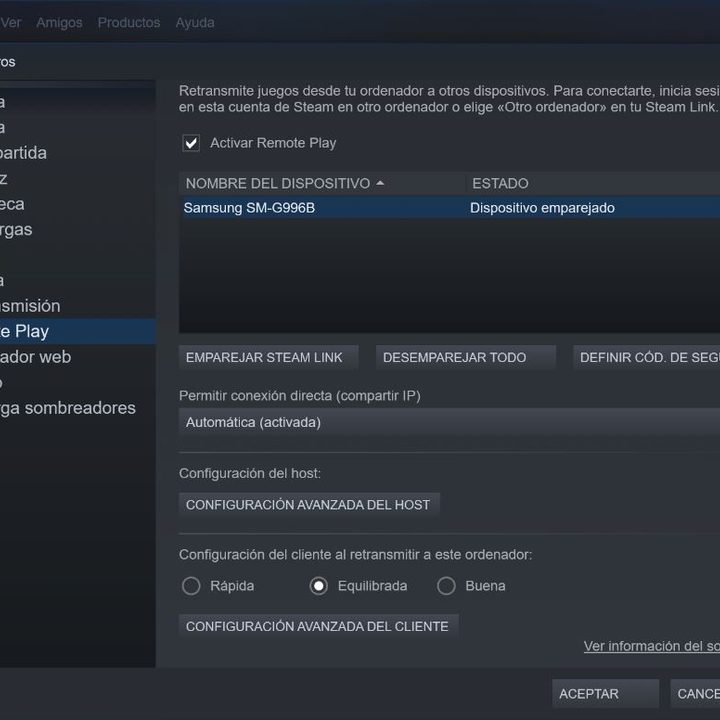Screen dimensions: 720x720
Task: Open the Ayuda menu
Action: coord(195,22)
